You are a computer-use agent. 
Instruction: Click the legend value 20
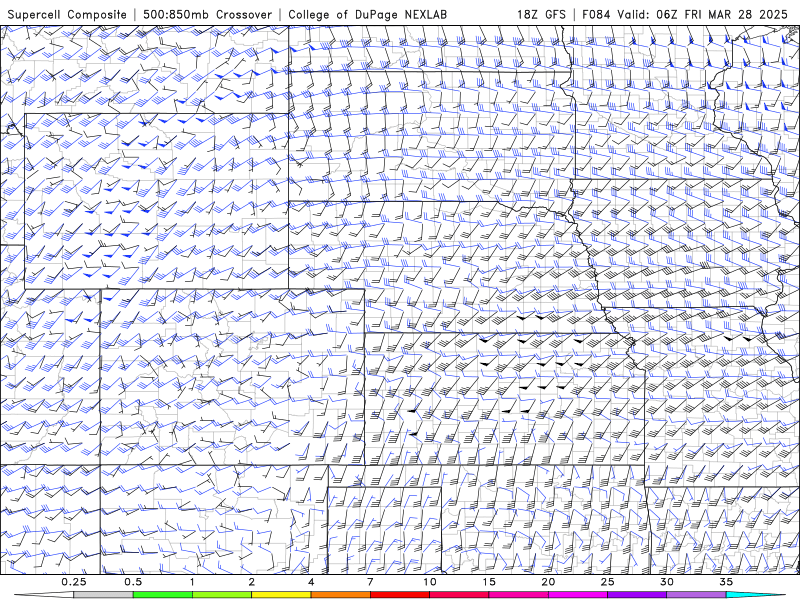[548, 582]
